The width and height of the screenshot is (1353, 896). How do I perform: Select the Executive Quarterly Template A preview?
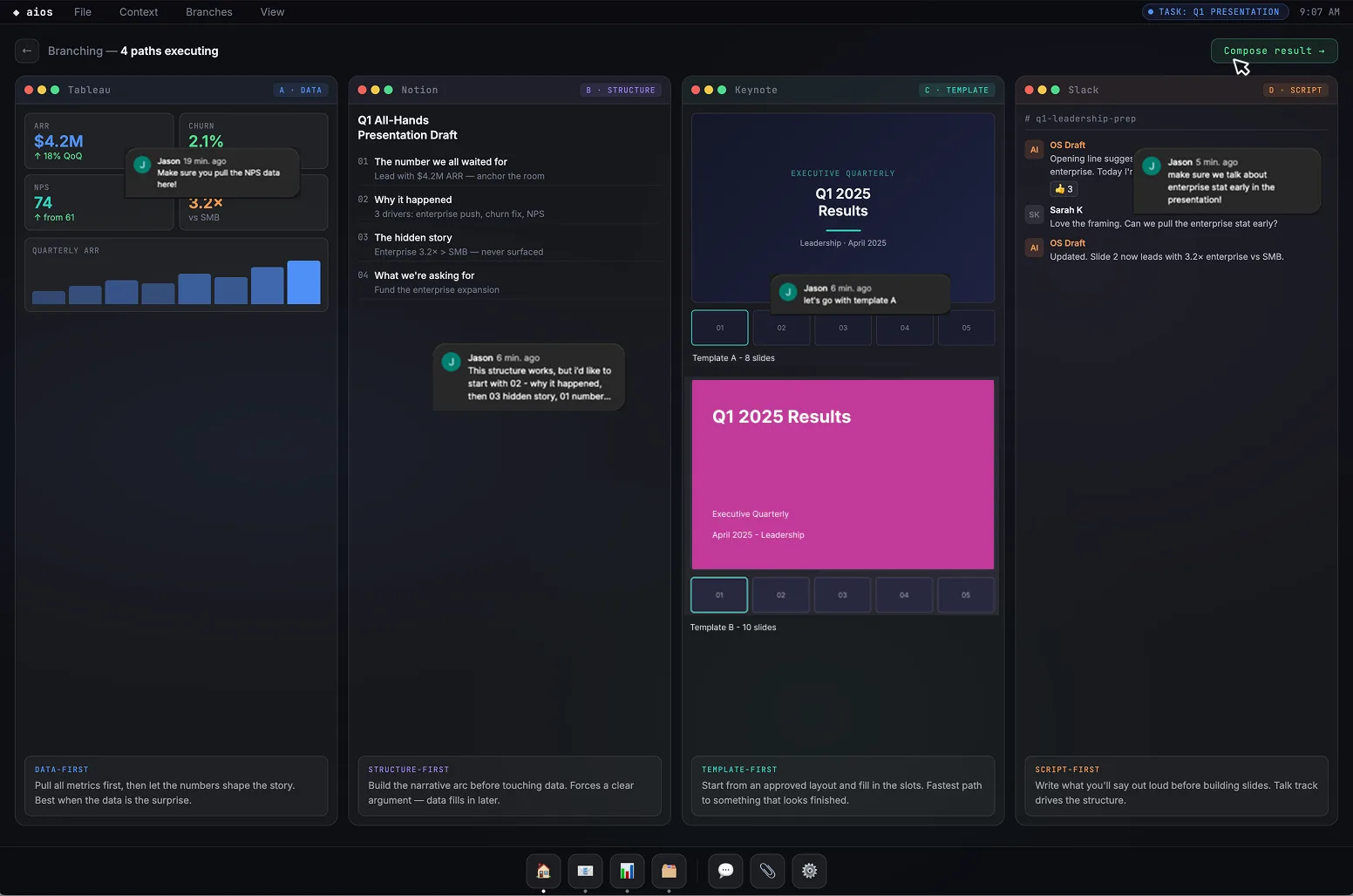click(x=843, y=207)
